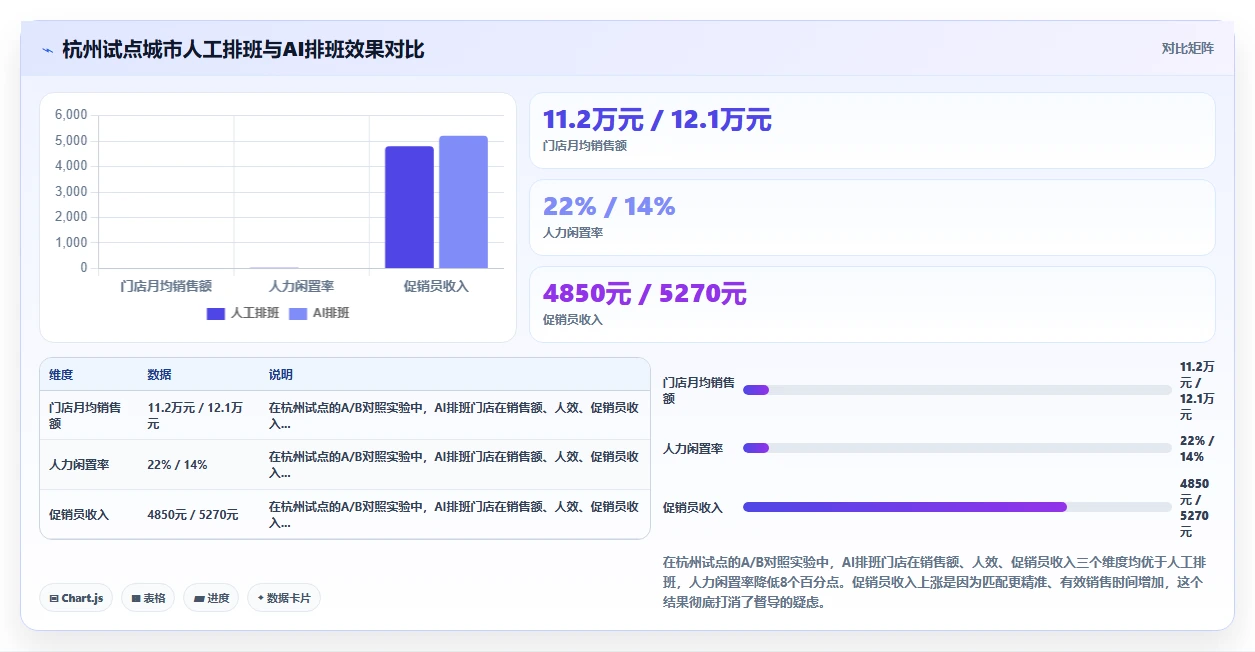Image resolution: width=1255 pixels, height=652 pixels.
Task: Click the 促销员收入 progress bar
Action: click(957, 507)
